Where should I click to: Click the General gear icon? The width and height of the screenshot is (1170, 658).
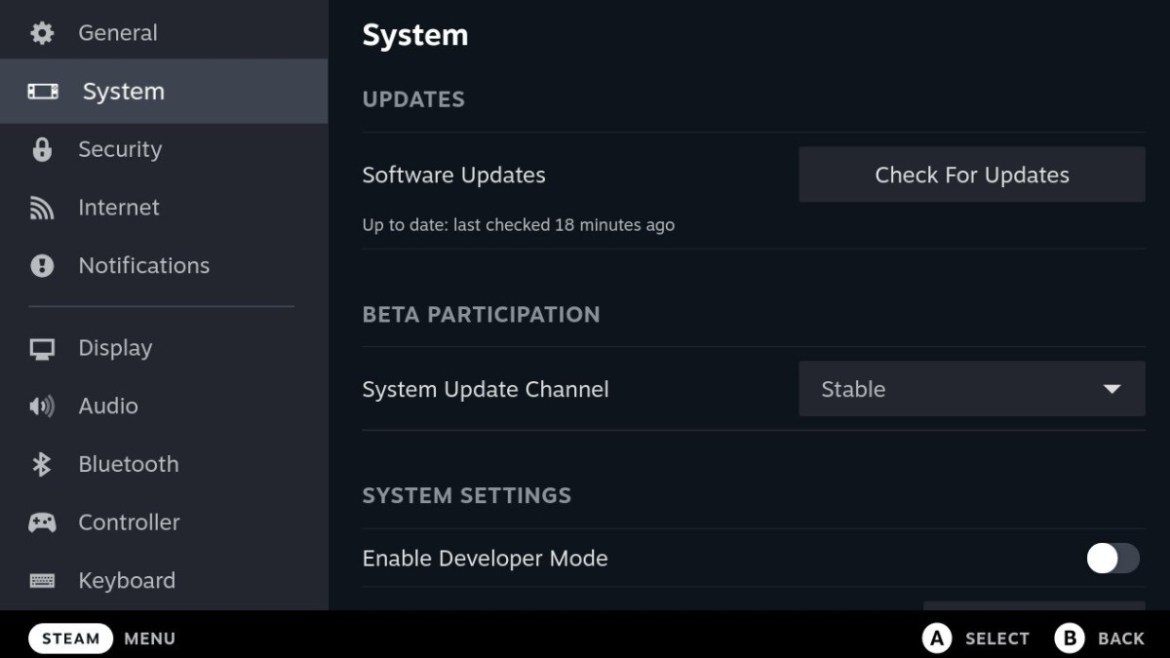point(42,33)
